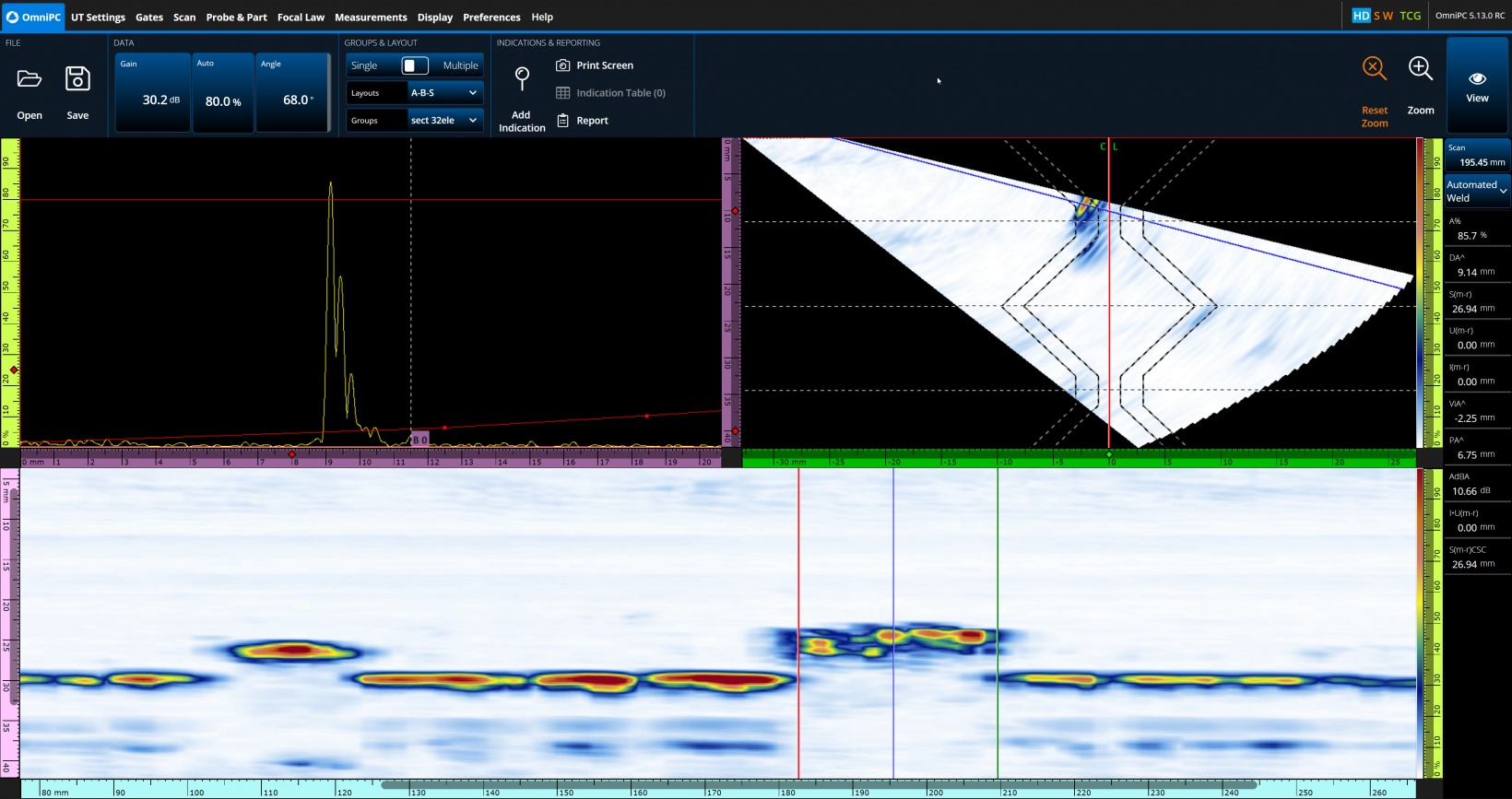Open the UT Settings menu

[x=98, y=17]
